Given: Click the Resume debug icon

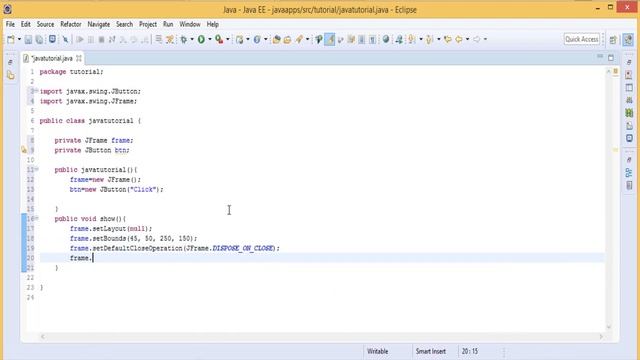Looking at the screenshot, I should 80,39.
